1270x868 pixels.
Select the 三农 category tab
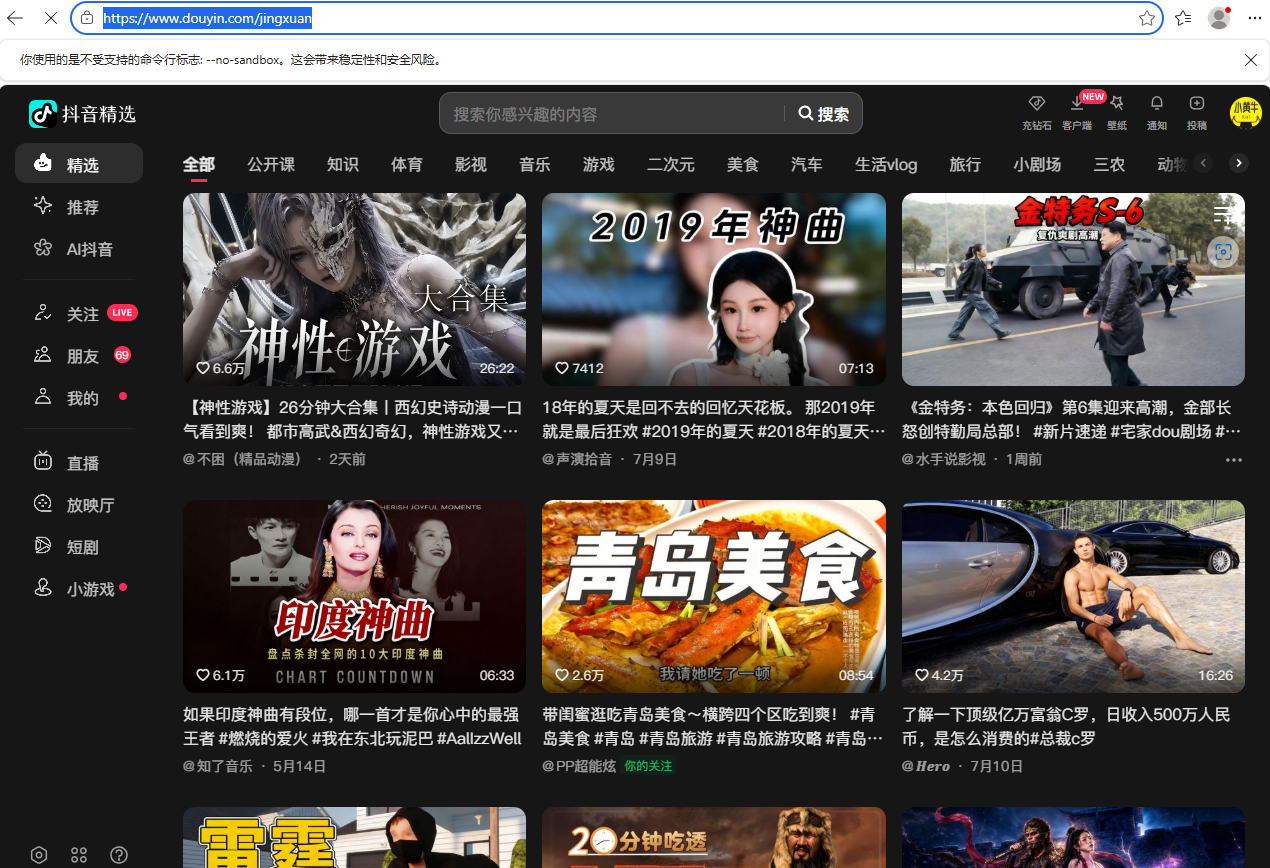[x=1109, y=165]
